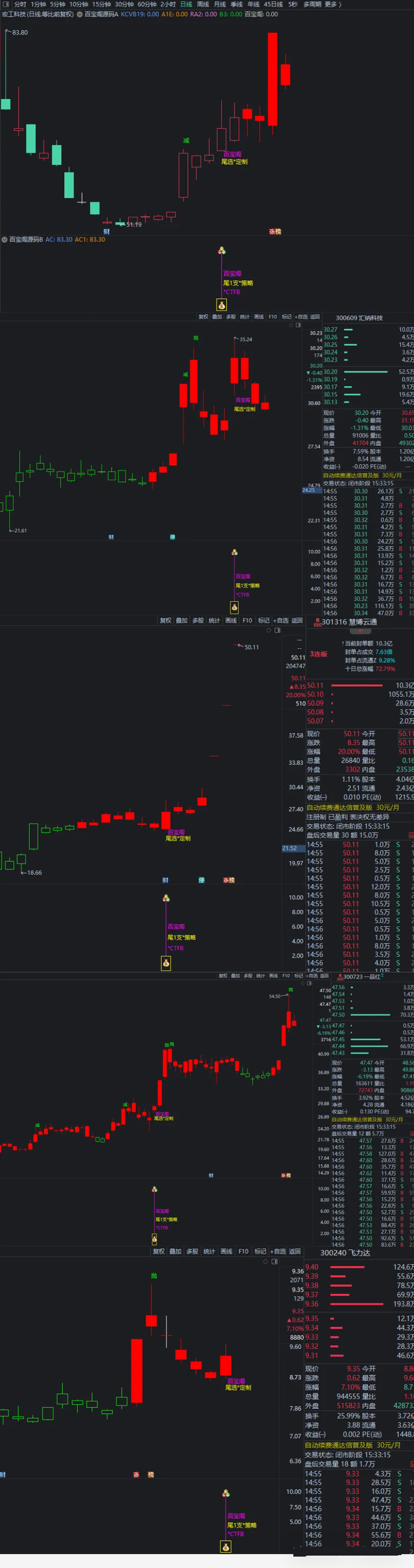Click 9.36 ask volume bar in 飞力达
This screenshot has height=1568, width=414.
pyautogui.click(x=356, y=1304)
